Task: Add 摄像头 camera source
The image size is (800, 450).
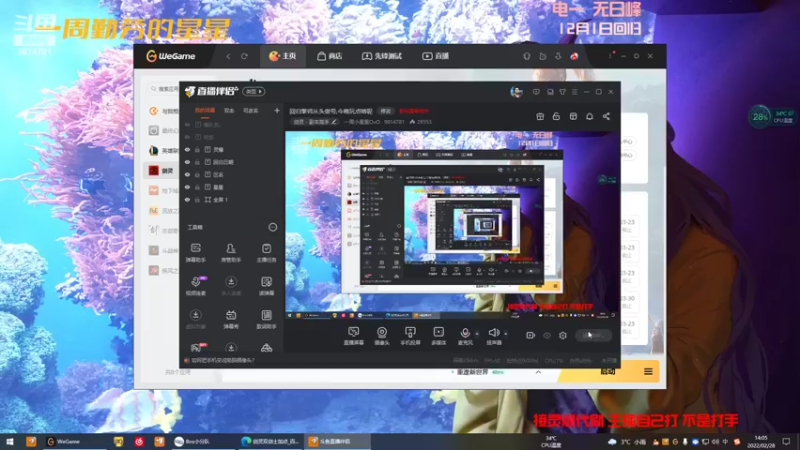Action: coord(382,336)
